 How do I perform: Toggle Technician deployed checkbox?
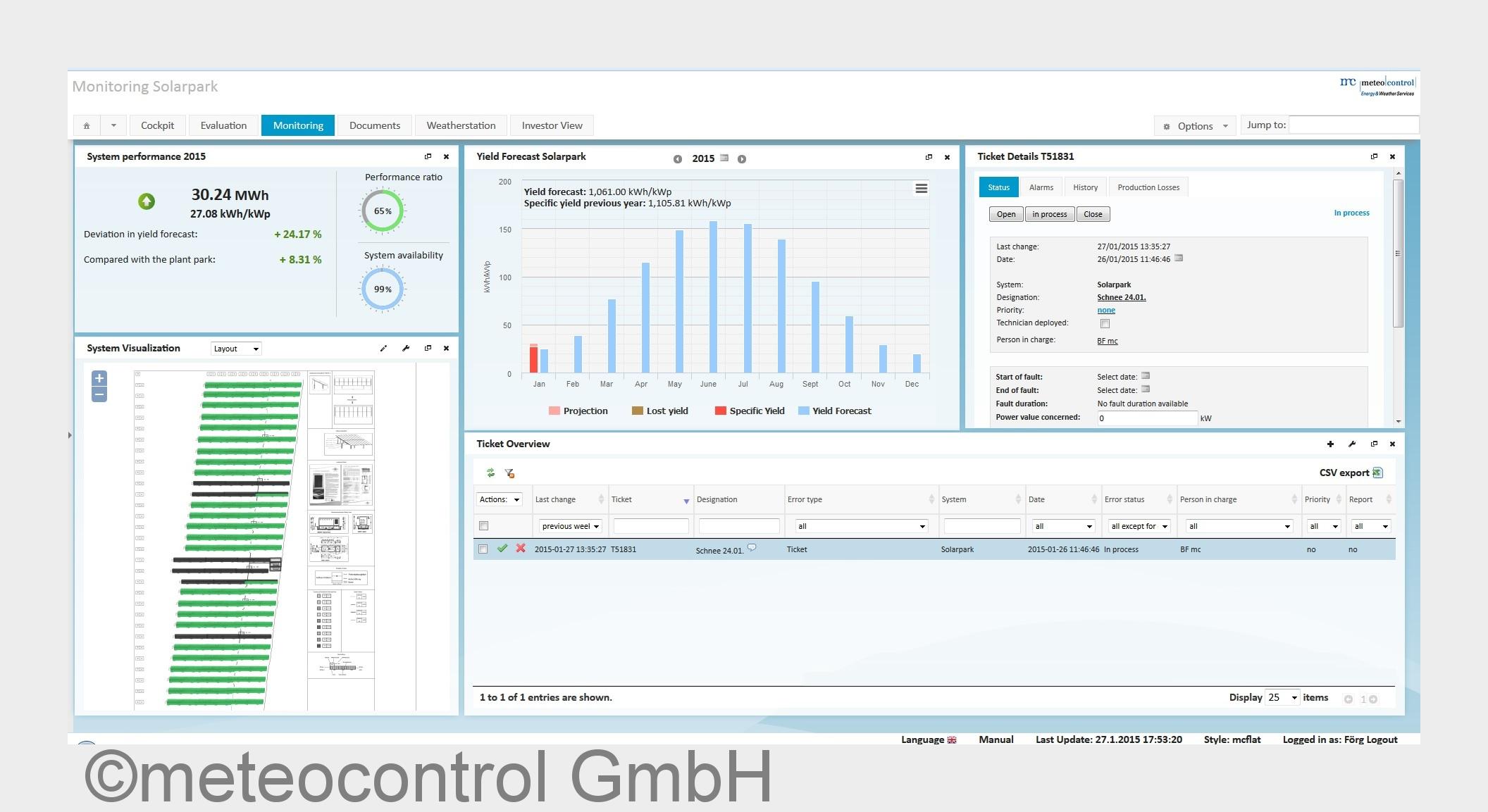point(1105,324)
